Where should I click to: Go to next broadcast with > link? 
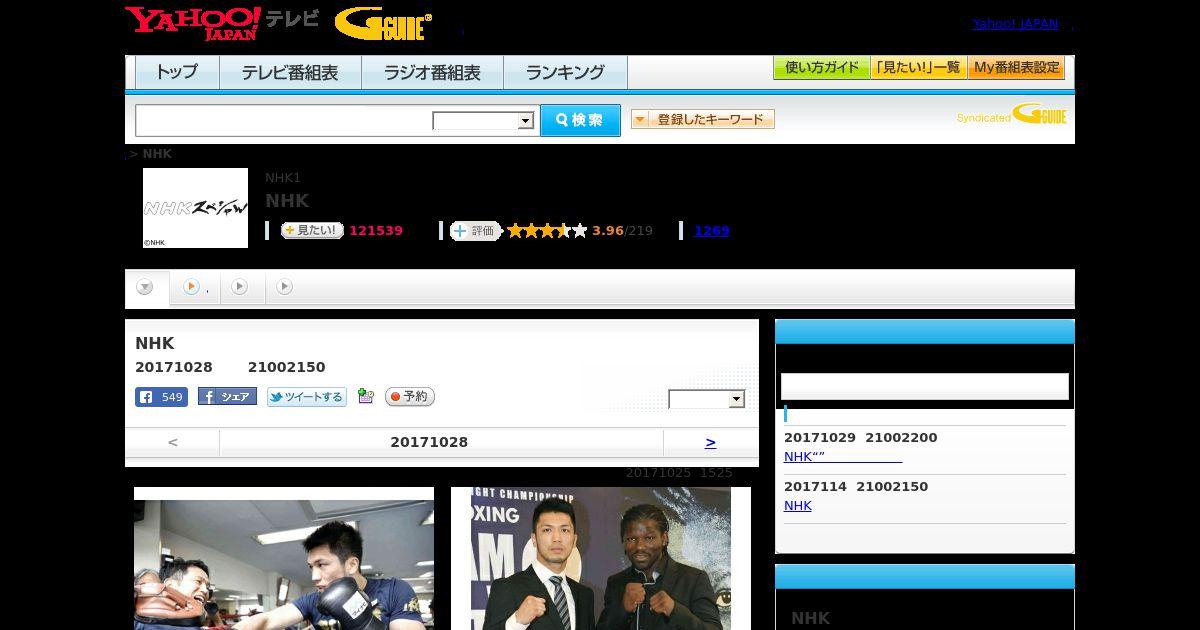click(x=710, y=442)
